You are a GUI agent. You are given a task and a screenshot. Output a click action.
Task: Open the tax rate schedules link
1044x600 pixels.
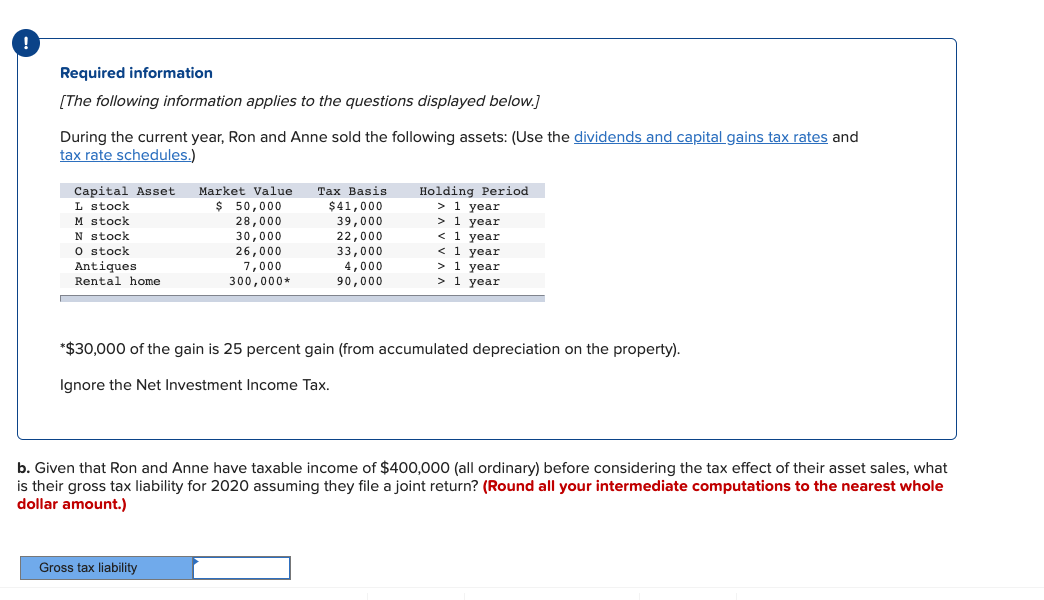coord(125,154)
